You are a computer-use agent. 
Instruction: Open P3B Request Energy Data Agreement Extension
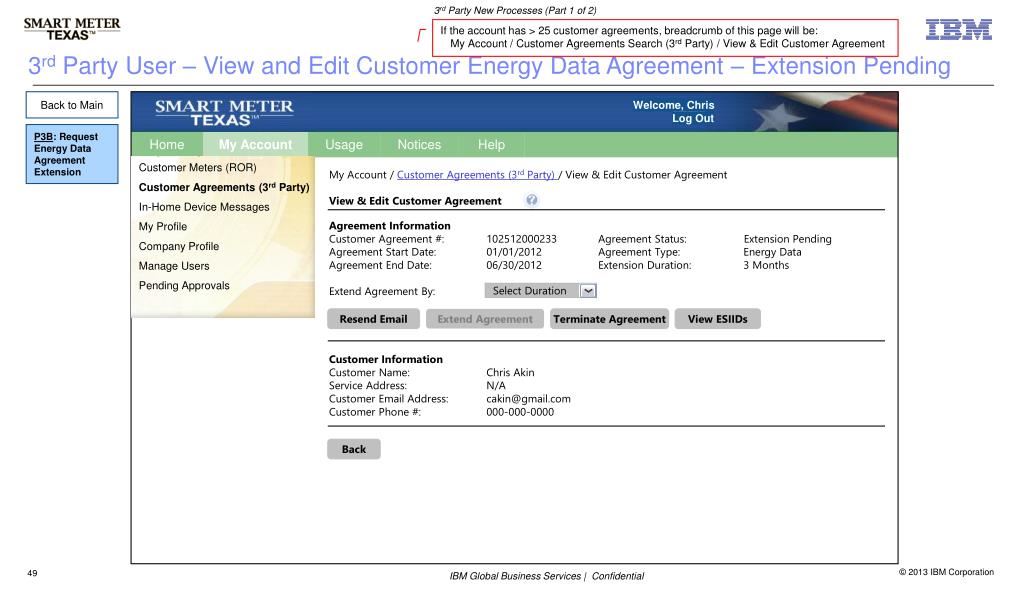(72, 154)
